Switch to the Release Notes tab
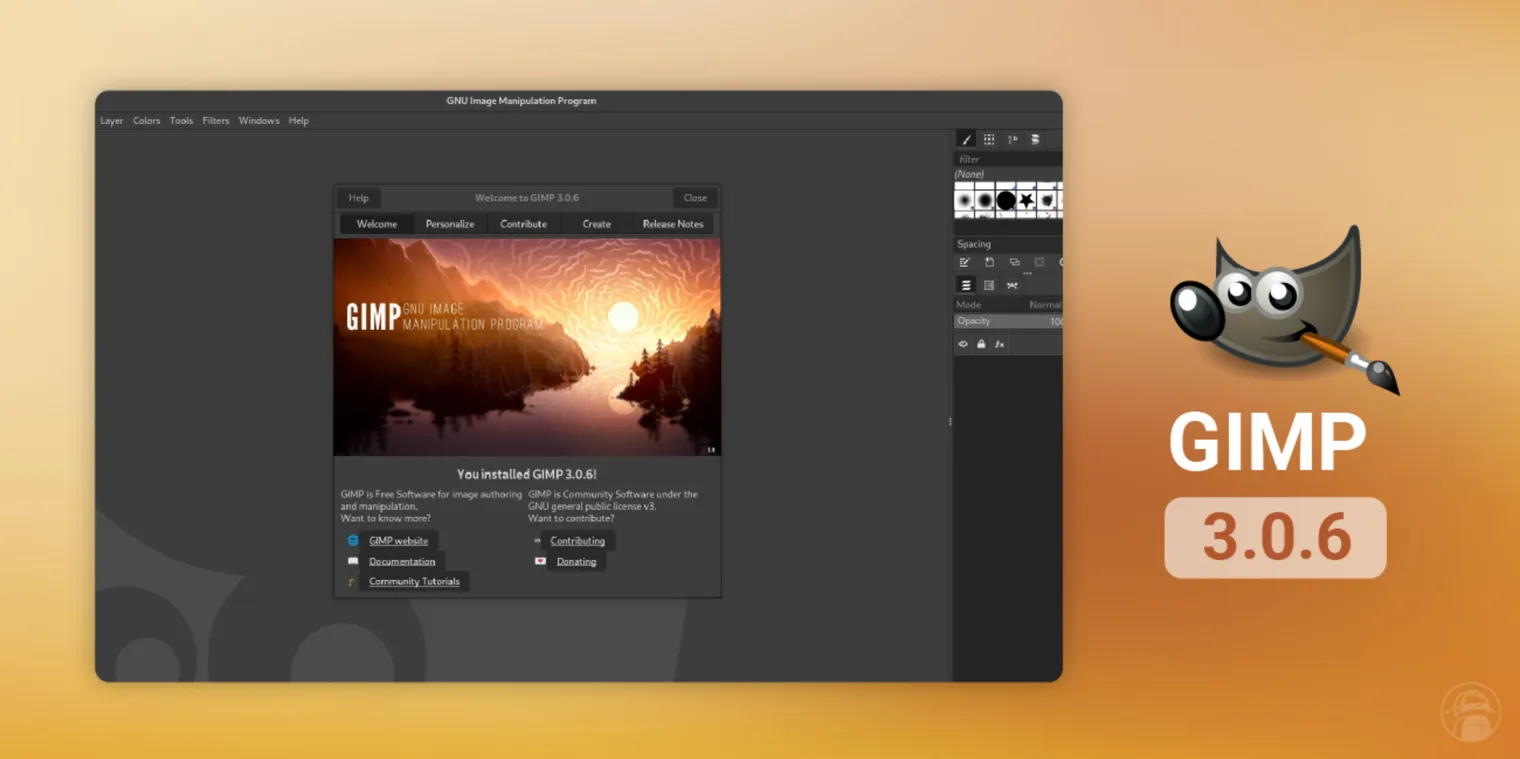Screen dimensions: 1520x759 coord(672,223)
